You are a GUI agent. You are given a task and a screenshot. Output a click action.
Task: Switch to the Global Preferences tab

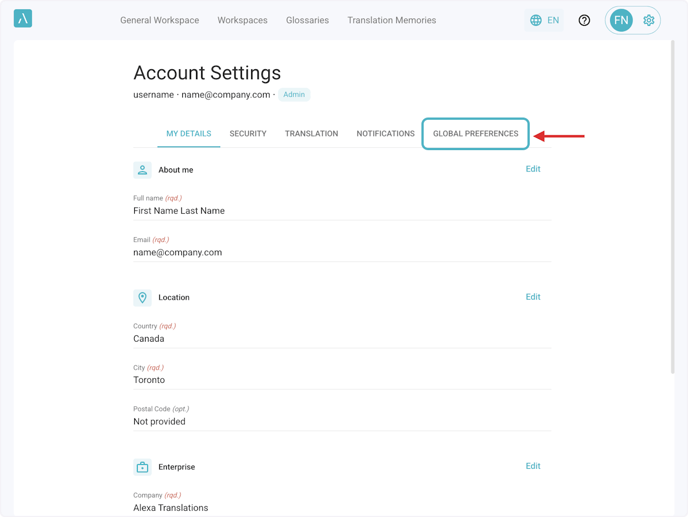click(475, 134)
